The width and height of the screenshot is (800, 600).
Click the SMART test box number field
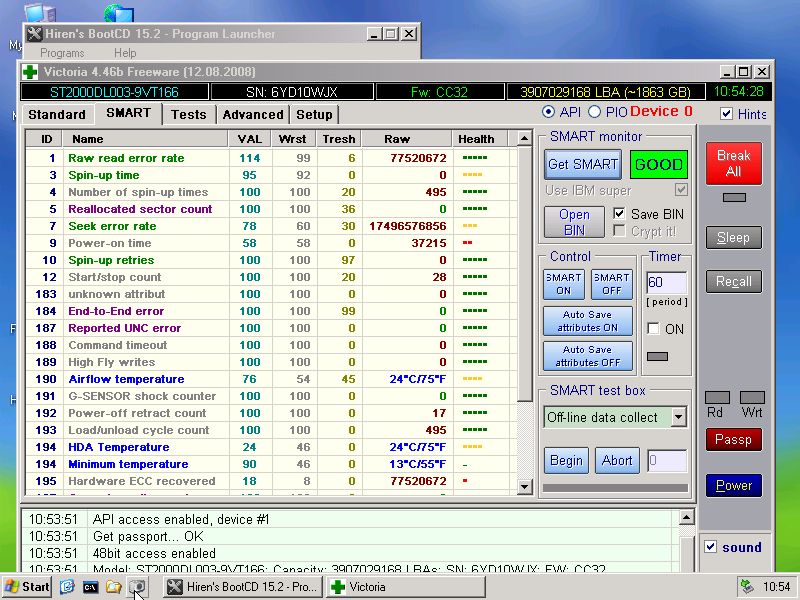[667, 461]
